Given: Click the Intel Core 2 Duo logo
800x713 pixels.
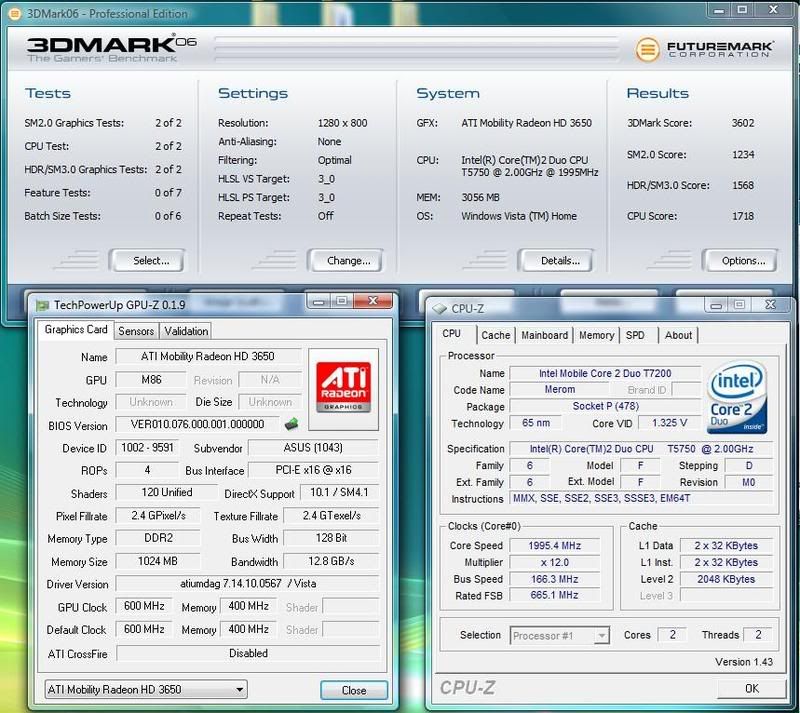Looking at the screenshot, I should click(737, 397).
